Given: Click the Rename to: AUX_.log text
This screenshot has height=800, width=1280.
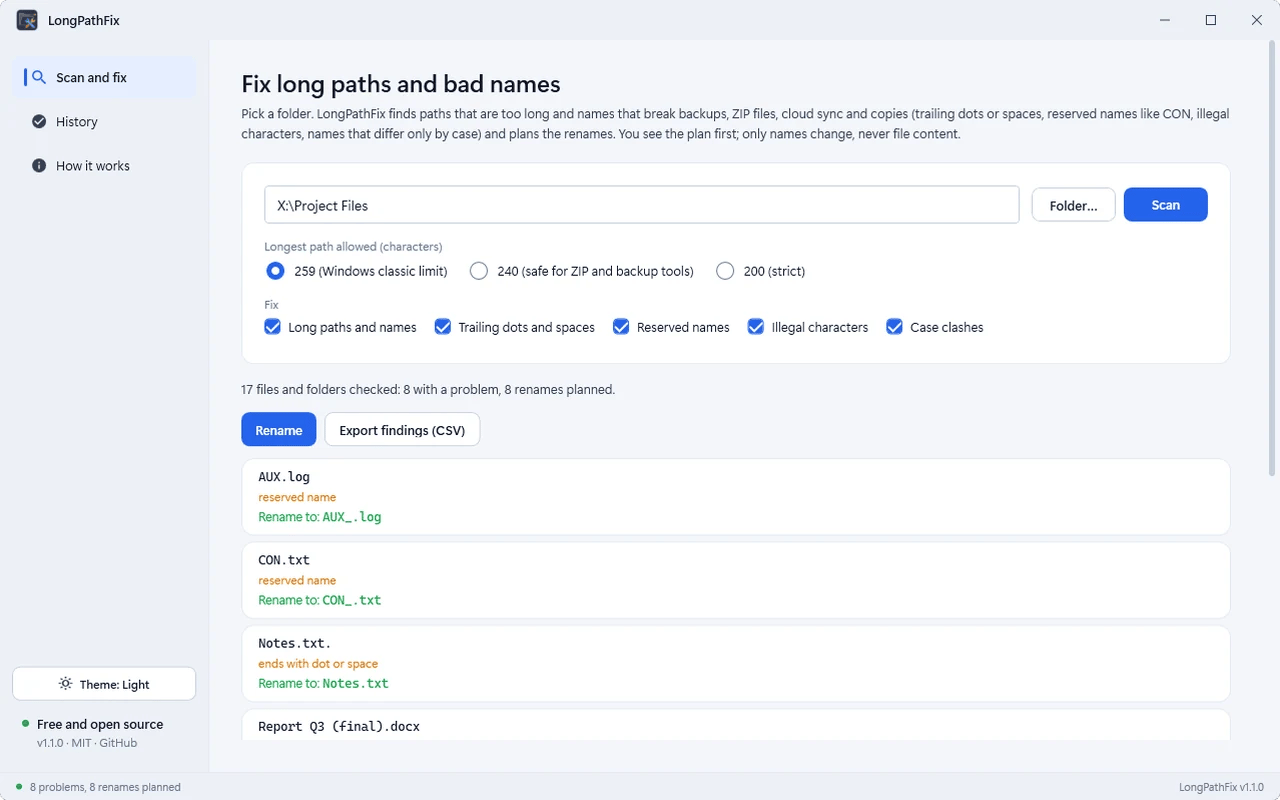Looking at the screenshot, I should click(x=320, y=517).
